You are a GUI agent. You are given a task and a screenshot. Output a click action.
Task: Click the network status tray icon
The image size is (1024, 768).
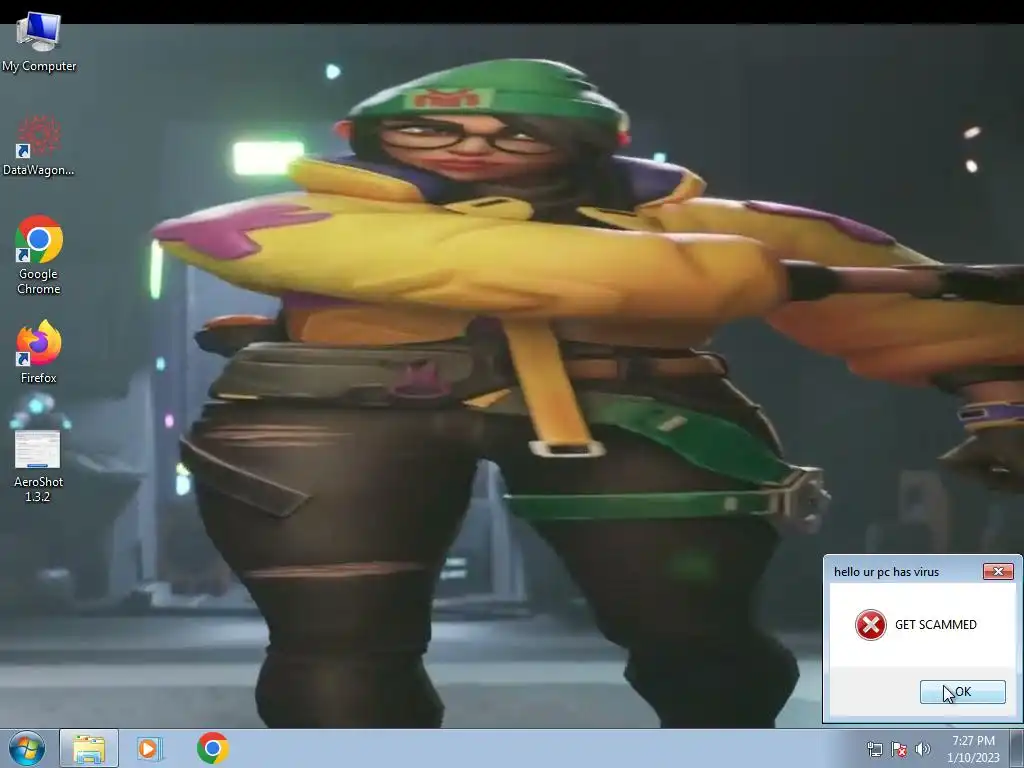(874, 749)
